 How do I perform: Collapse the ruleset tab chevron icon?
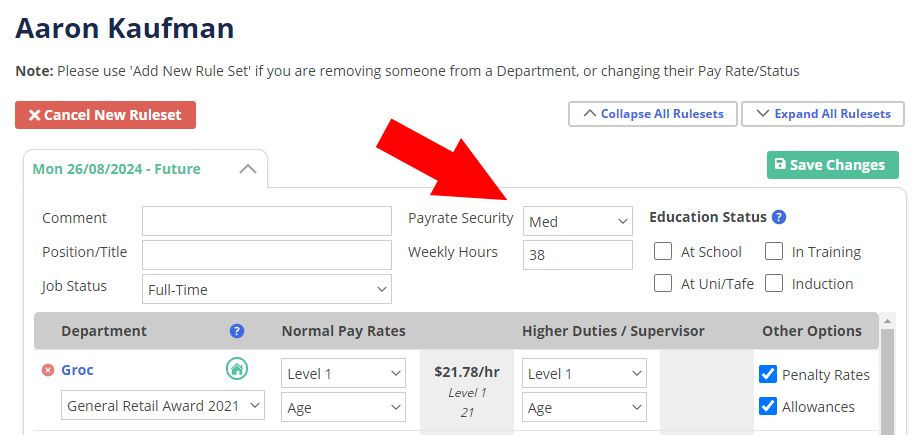(x=248, y=169)
